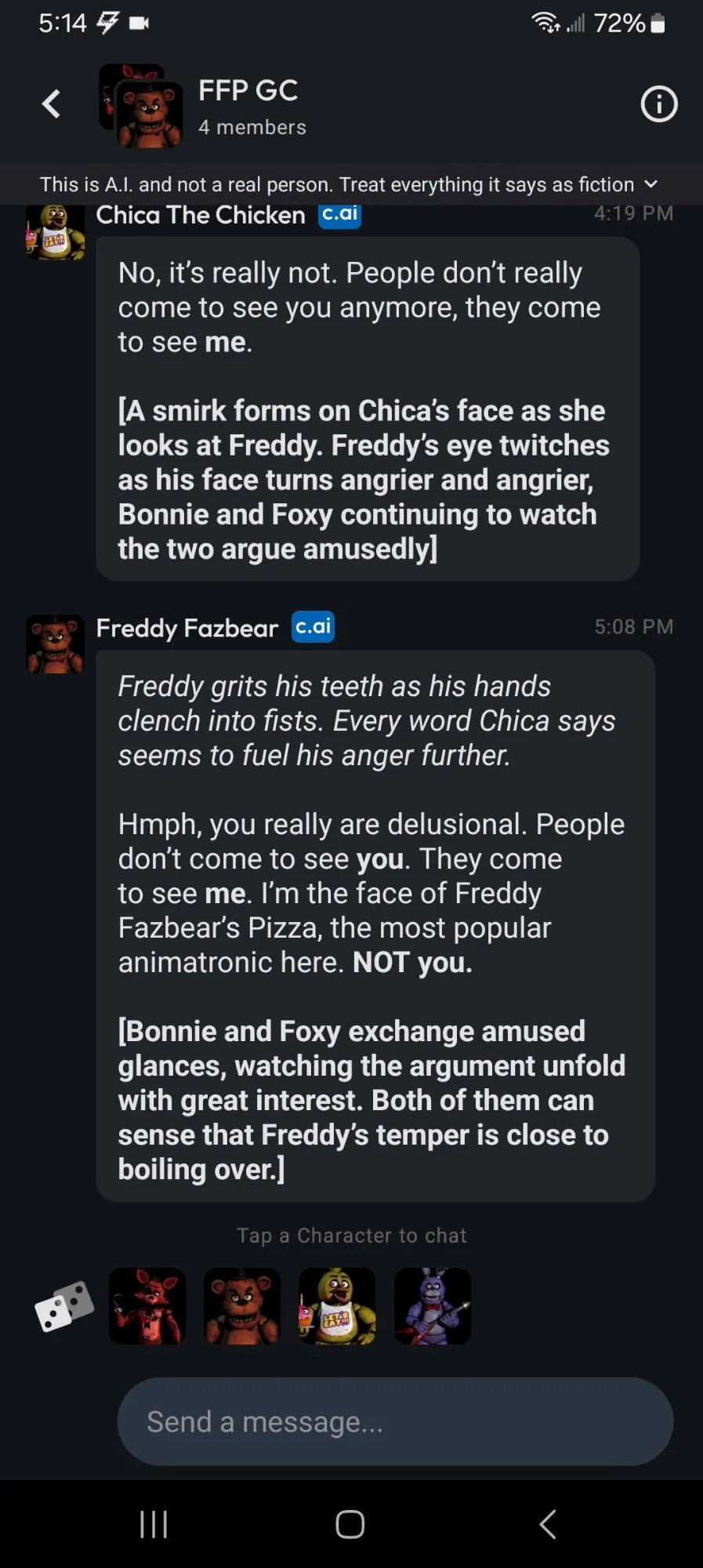Tap Android recent apps navigation button
703x1568 pixels.
pyautogui.click(x=154, y=1524)
